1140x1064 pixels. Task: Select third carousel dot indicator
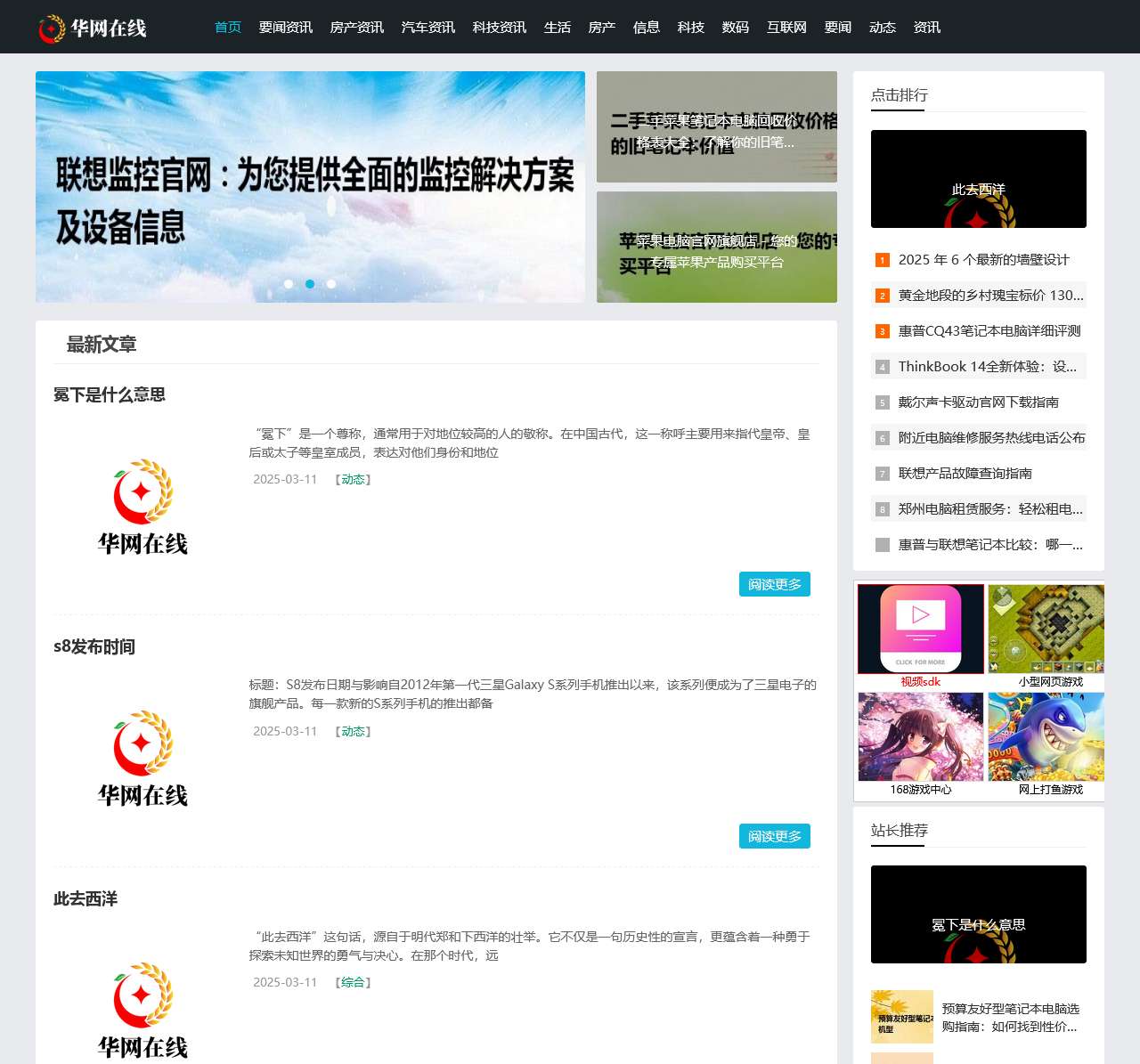[331, 284]
